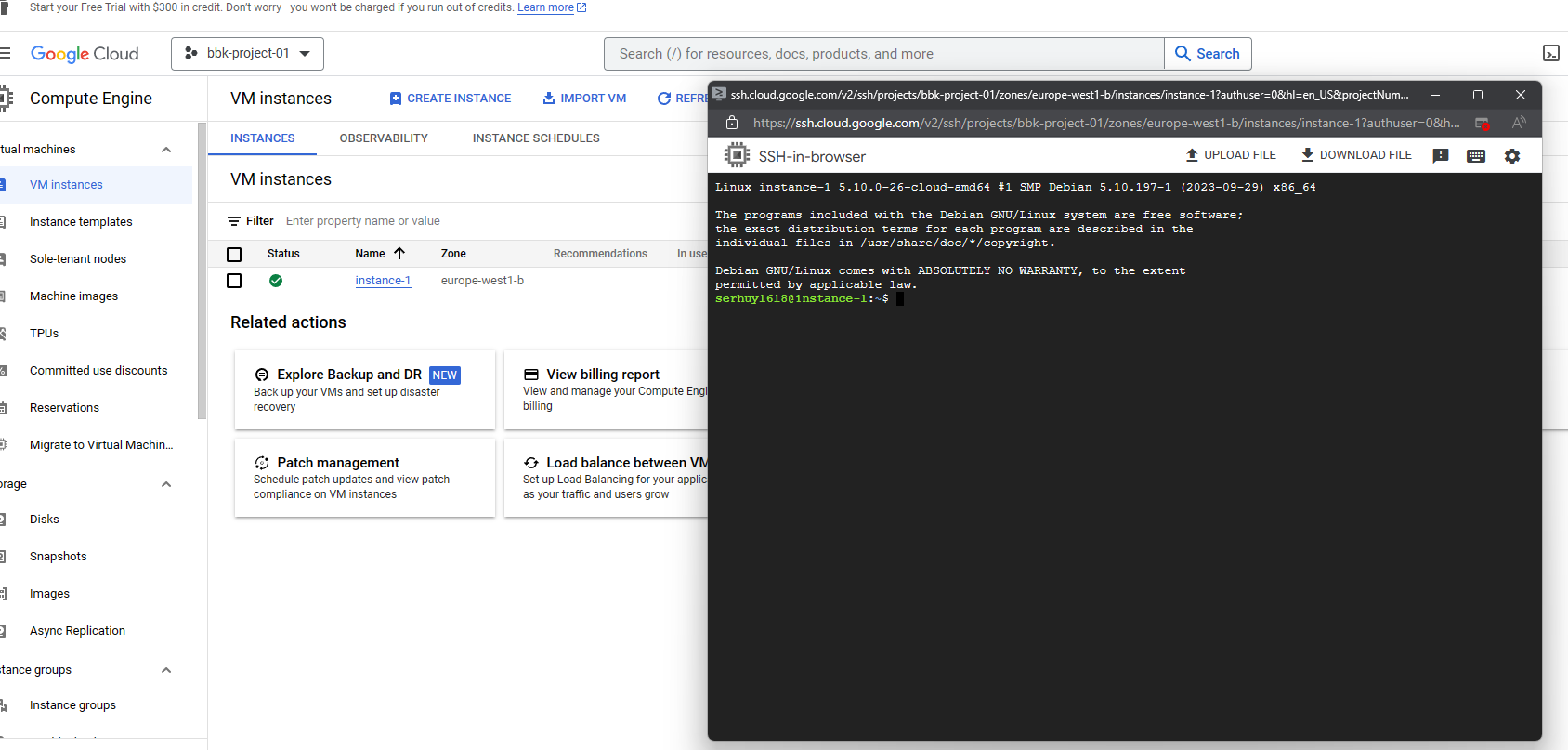This screenshot has width=1568, height=750.
Task: Click the pop-up blocked icon in SSH address bar
Action: coord(1483,123)
